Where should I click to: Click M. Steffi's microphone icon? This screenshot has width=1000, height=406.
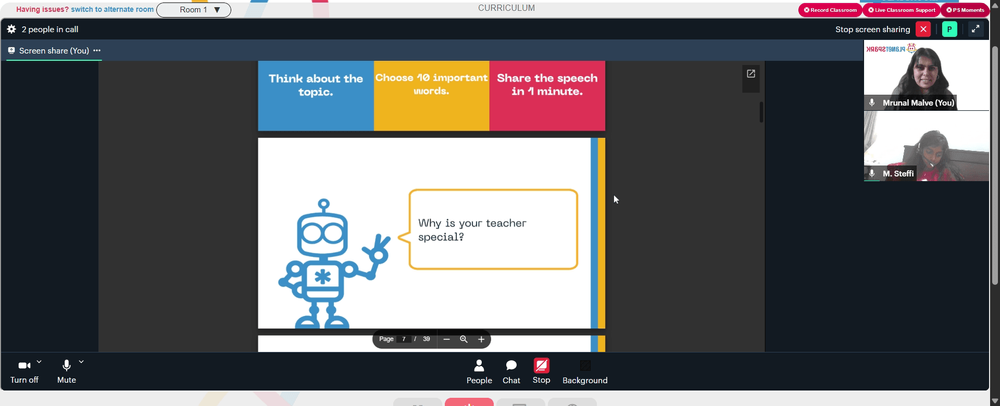tap(872, 173)
